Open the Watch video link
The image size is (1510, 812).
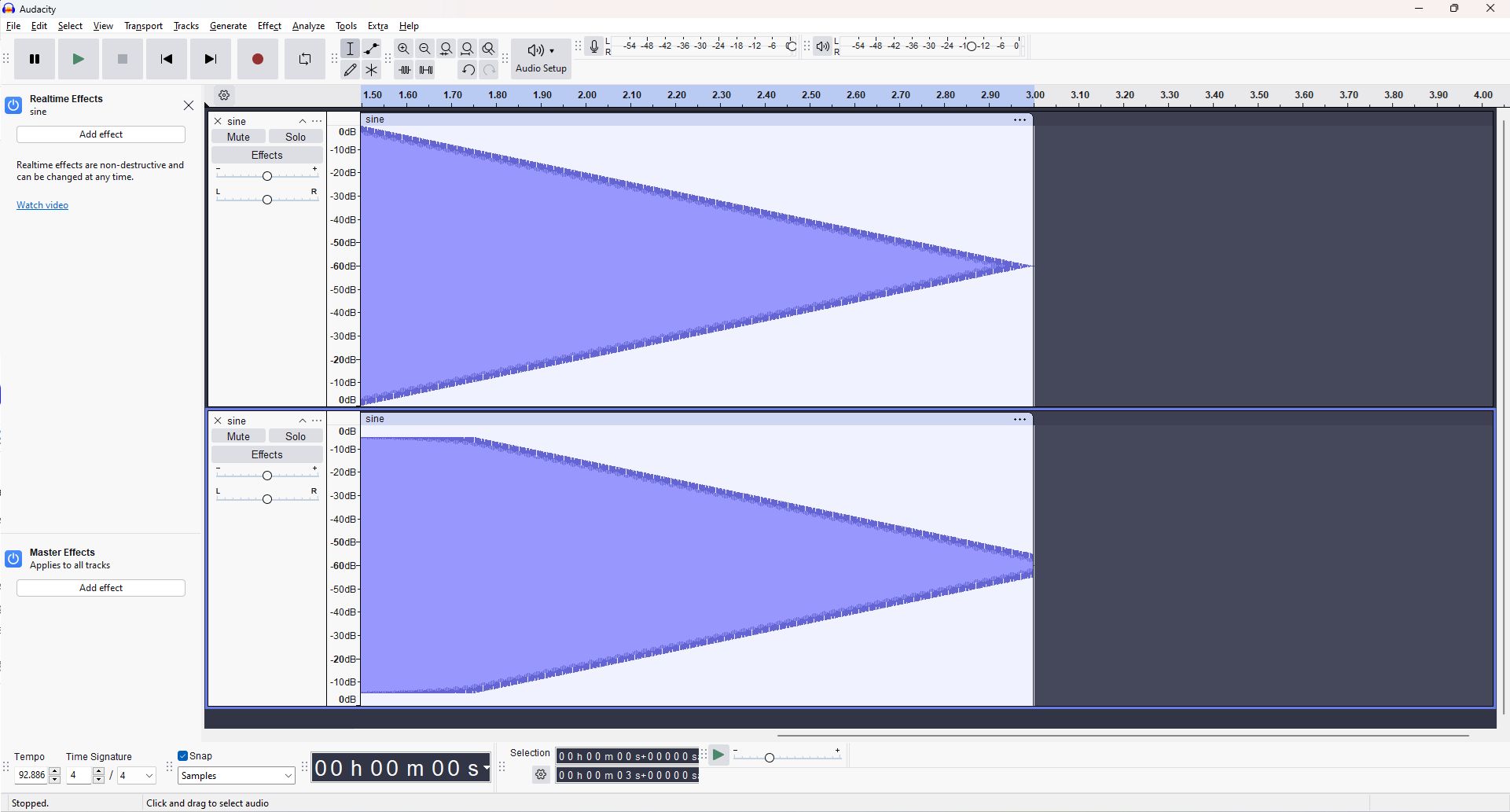42,205
